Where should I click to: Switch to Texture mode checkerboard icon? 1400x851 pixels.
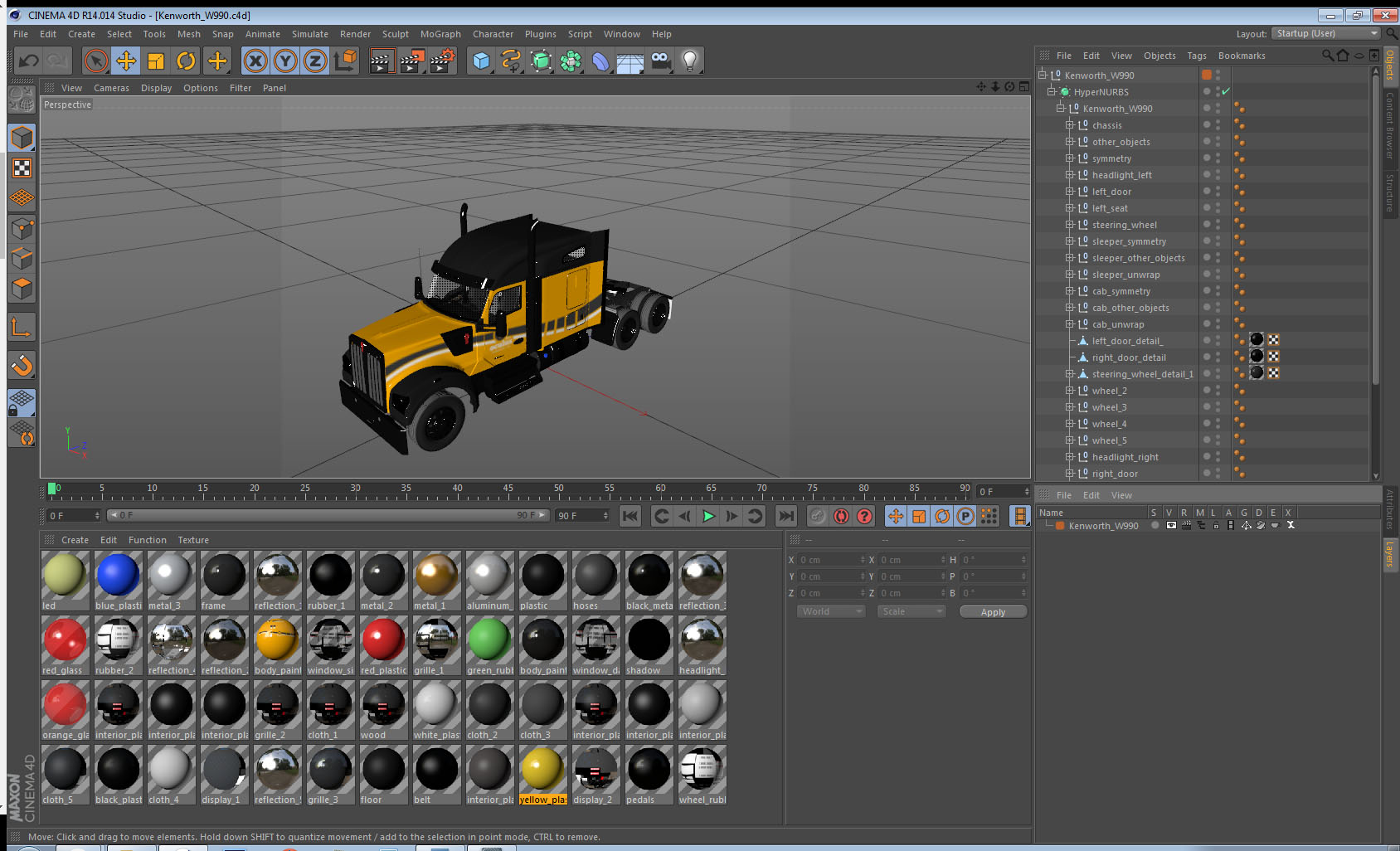[x=22, y=168]
